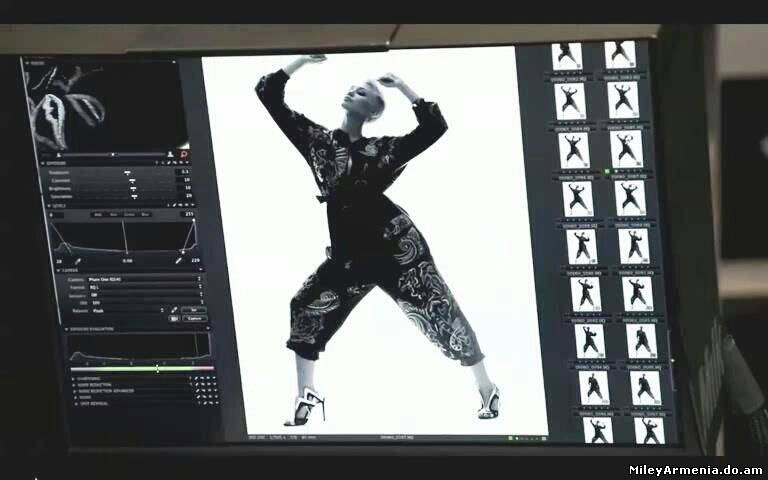
Task: Click the zoom-in icon beside the navigator slider
Action: pos(170,154)
